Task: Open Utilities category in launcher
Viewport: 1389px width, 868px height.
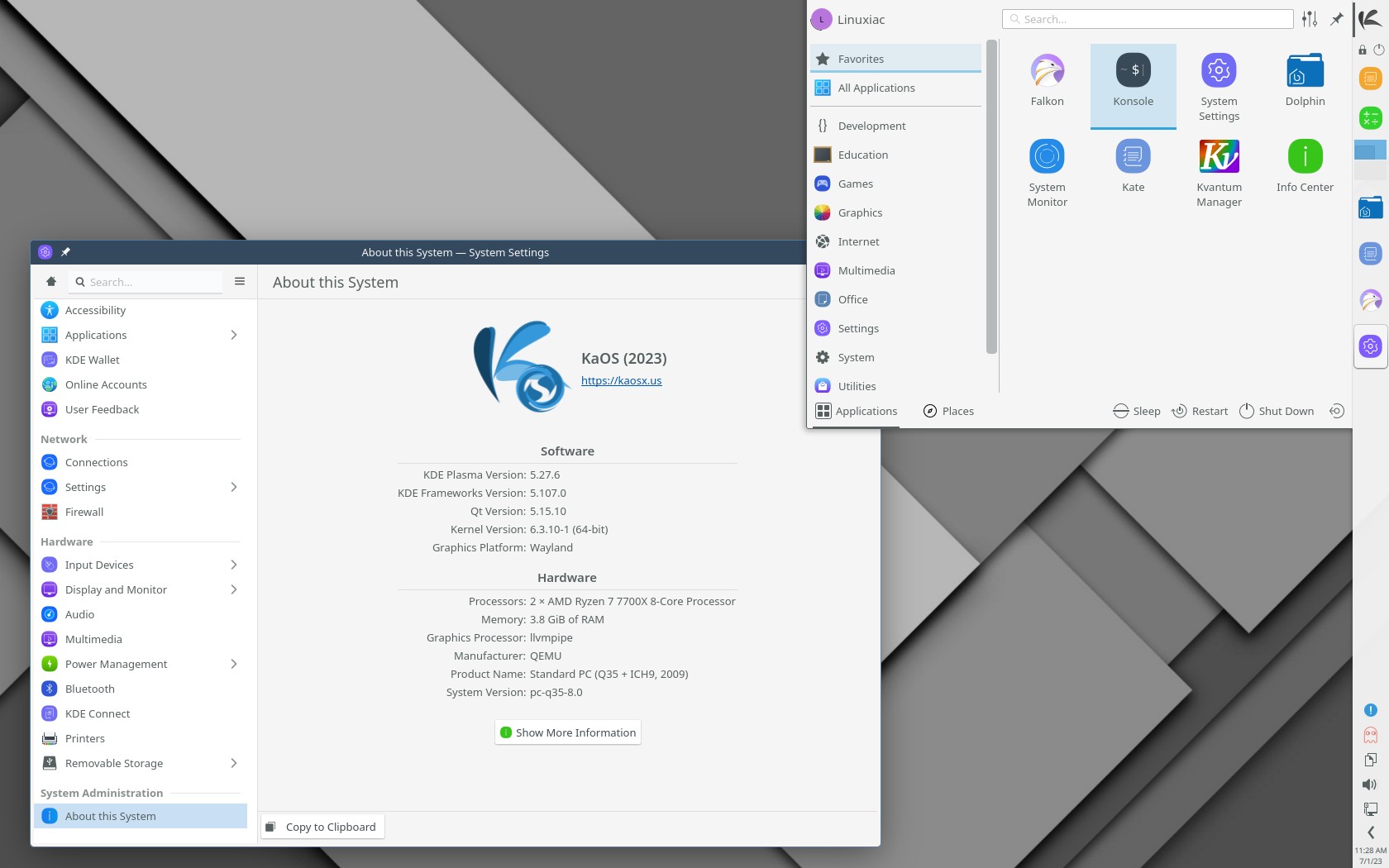Action: tap(895, 386)
